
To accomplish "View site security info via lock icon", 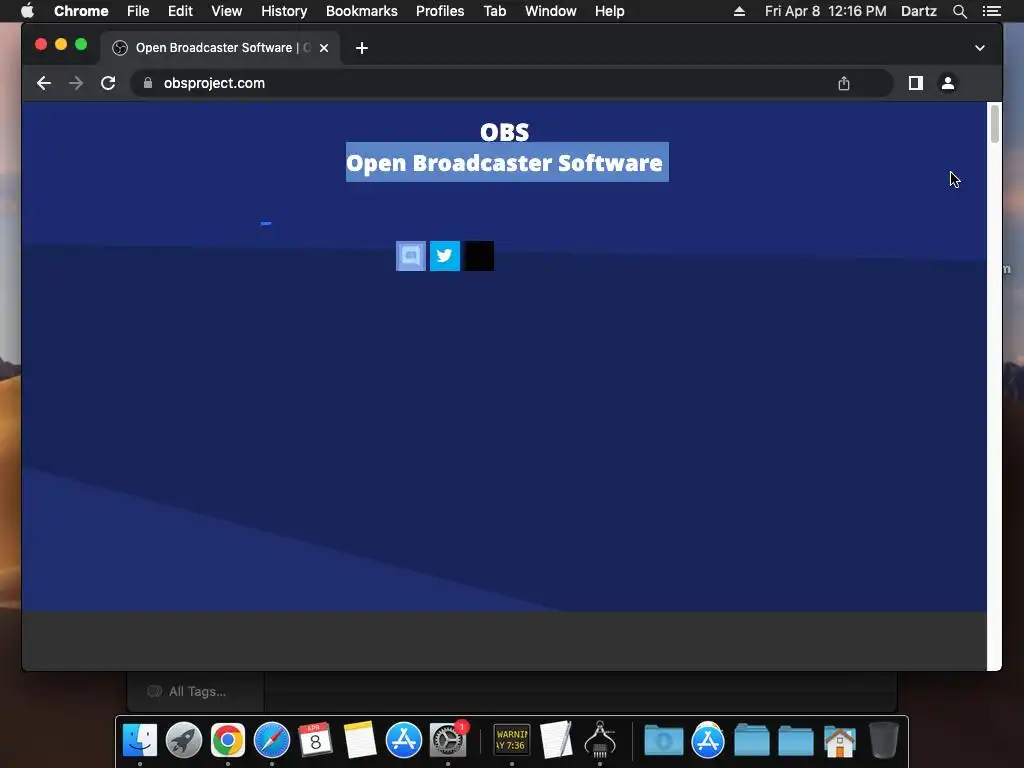I will point(148,83).
